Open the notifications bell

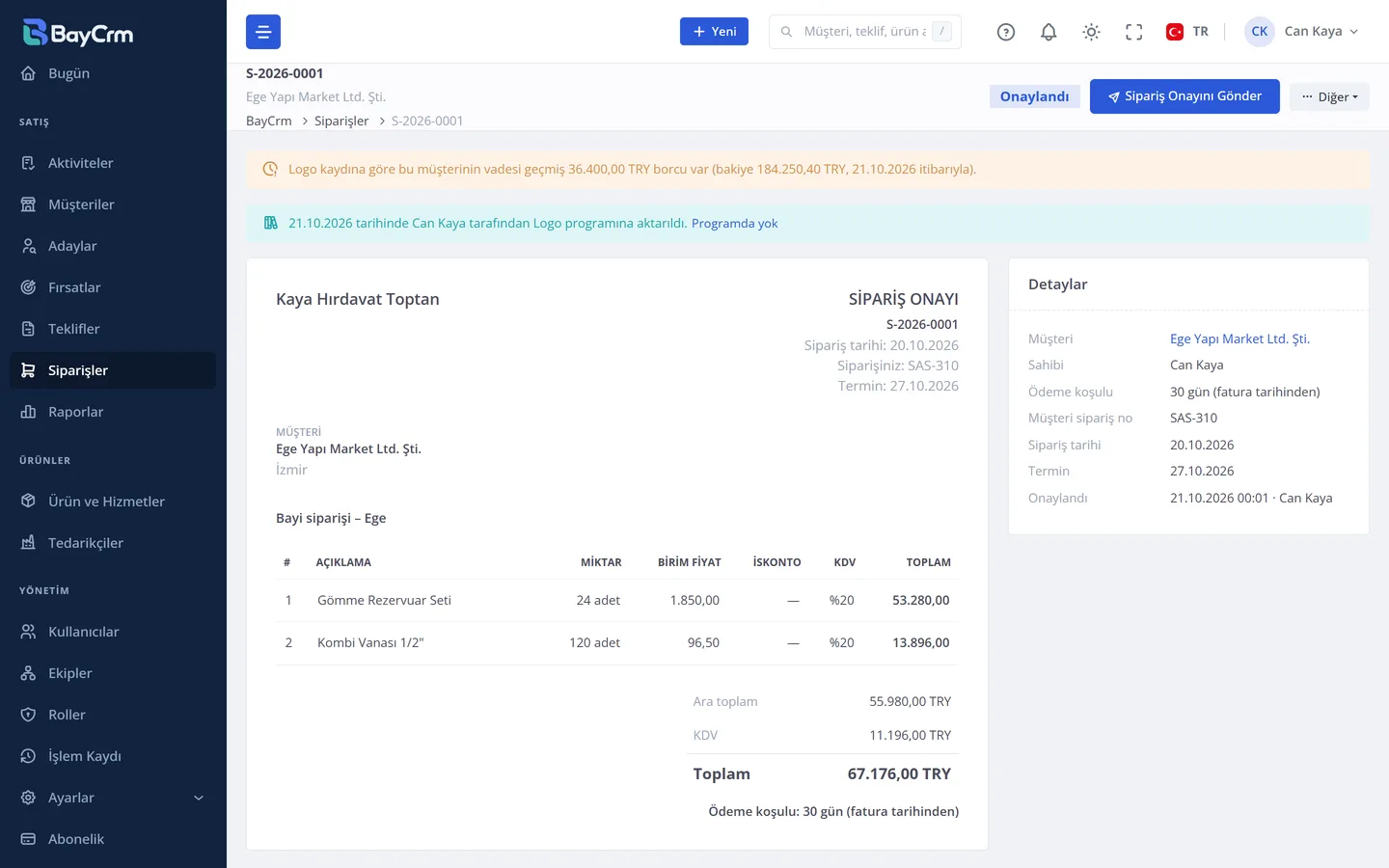[x=1049, y=32]
